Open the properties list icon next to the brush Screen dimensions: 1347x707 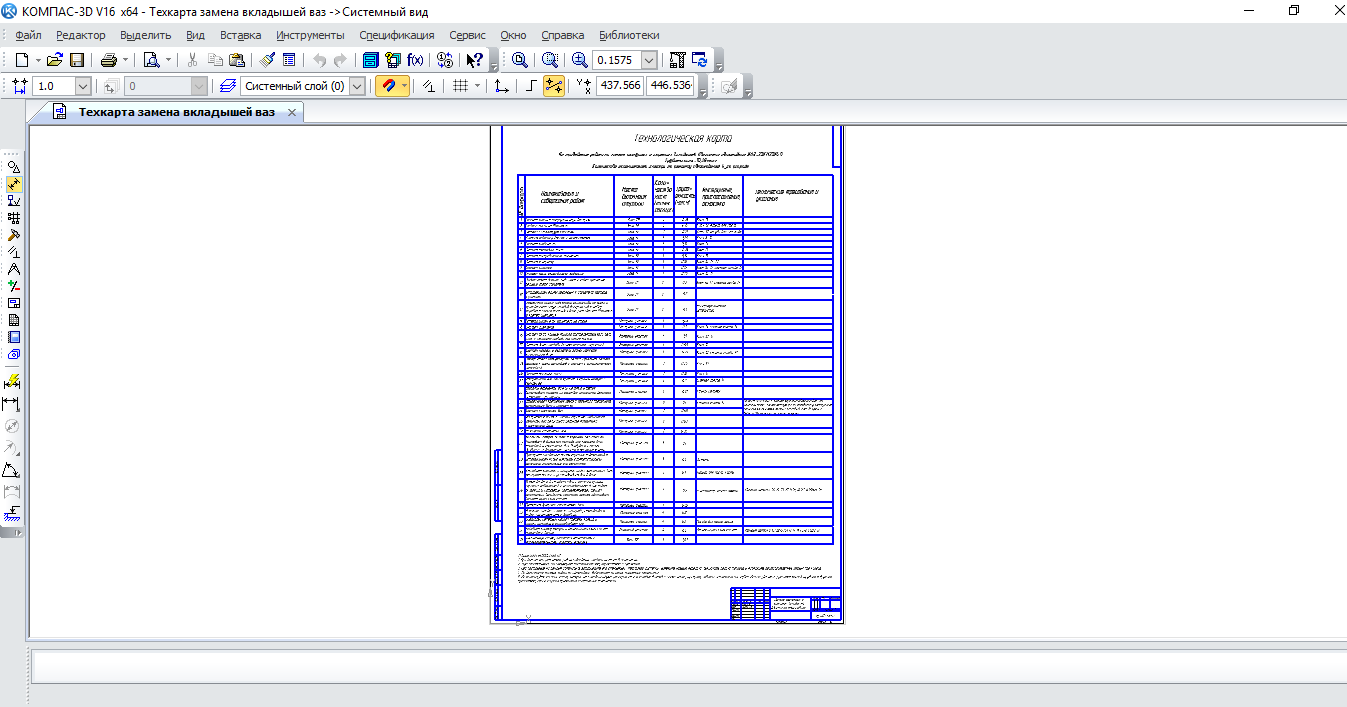coord(288,60)
